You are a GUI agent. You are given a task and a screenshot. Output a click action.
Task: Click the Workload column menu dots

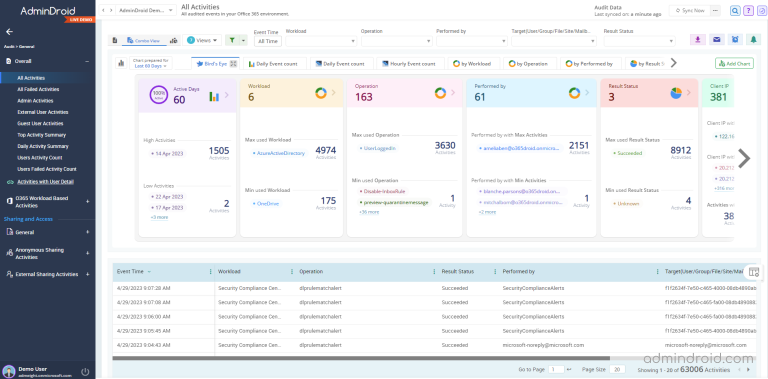click(x=292, y=271)
